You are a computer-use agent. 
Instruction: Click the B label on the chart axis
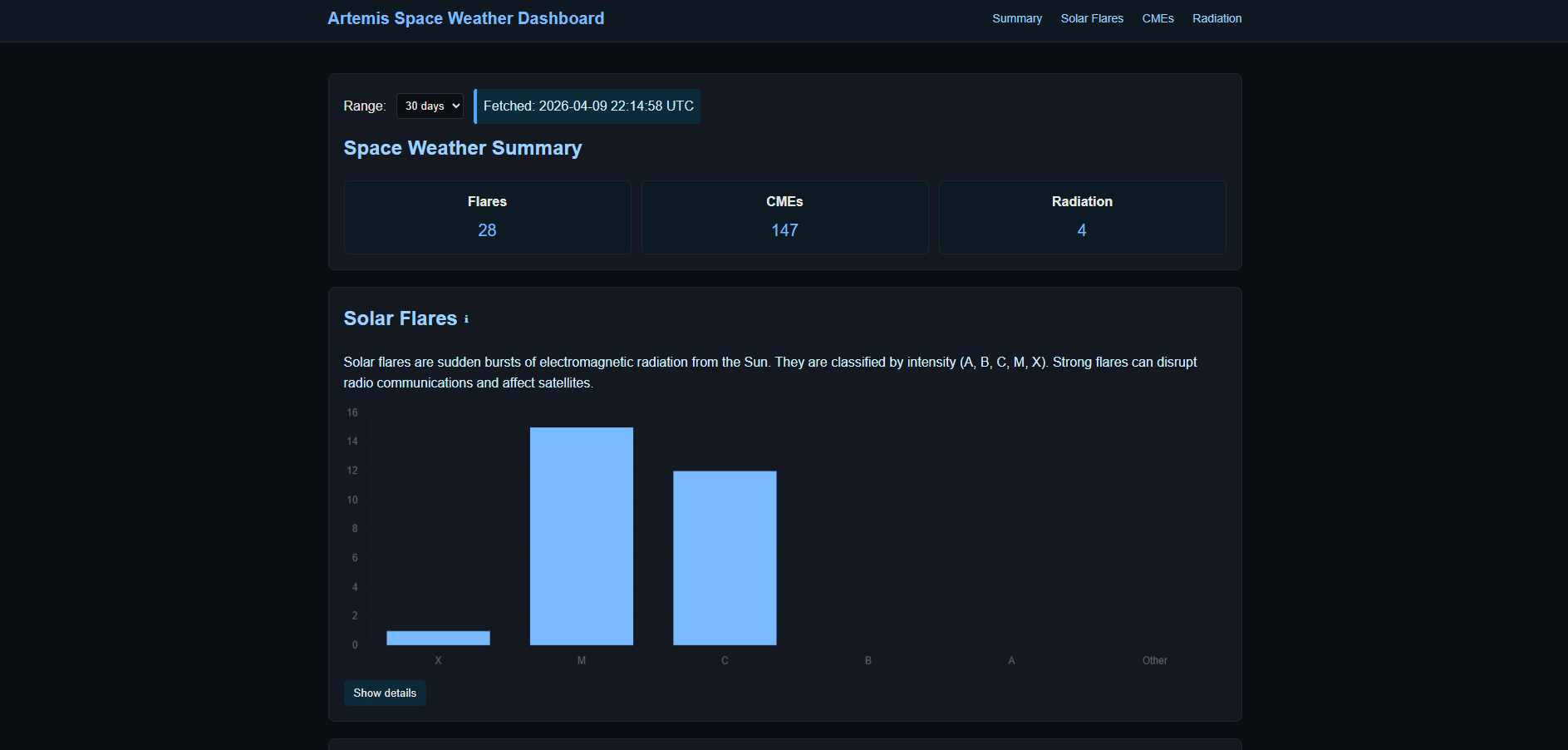pos(867,660)
